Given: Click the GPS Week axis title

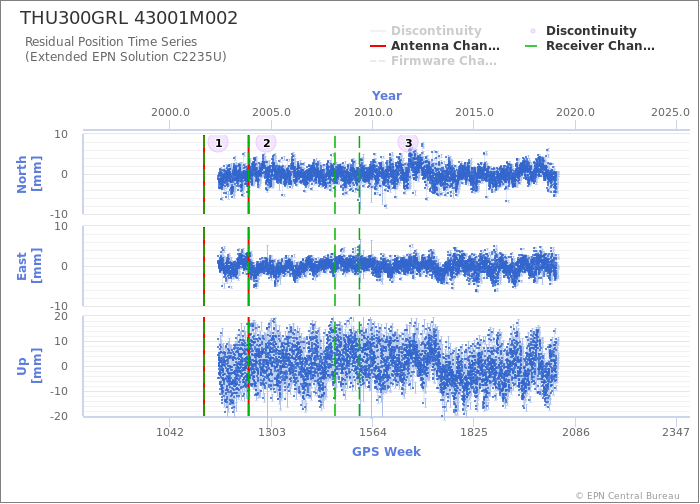Looking at the screenshot, I should (x=387, y=452).
